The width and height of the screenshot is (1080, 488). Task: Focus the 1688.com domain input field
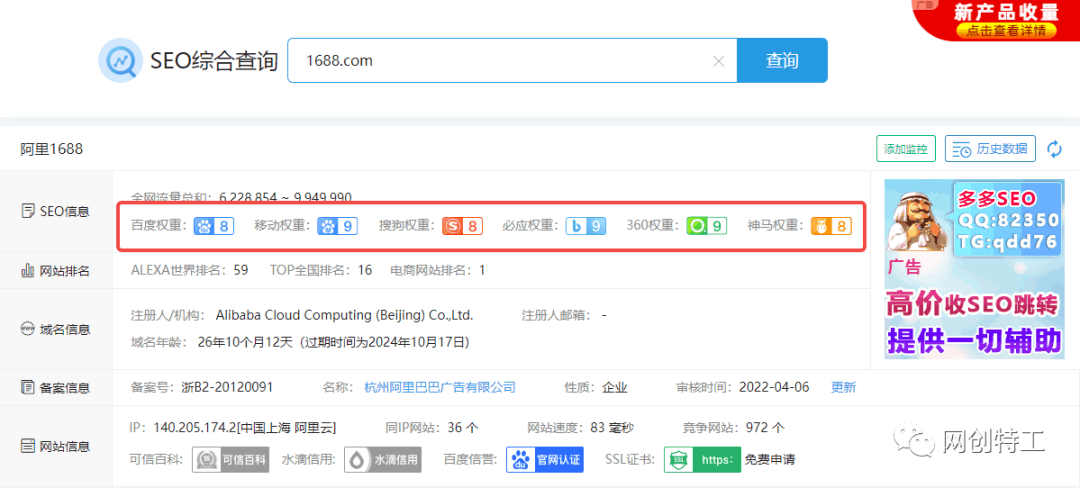(512, 61)
